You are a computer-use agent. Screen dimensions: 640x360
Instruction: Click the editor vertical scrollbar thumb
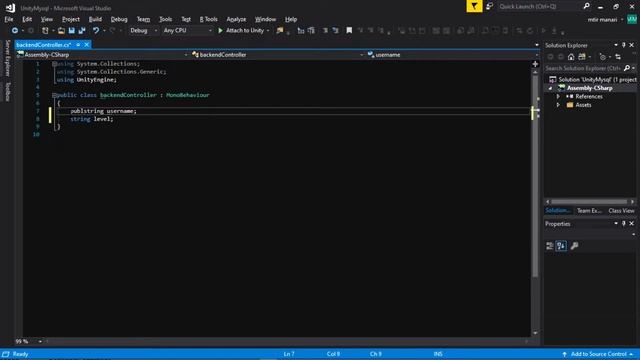tap(535, 176)
